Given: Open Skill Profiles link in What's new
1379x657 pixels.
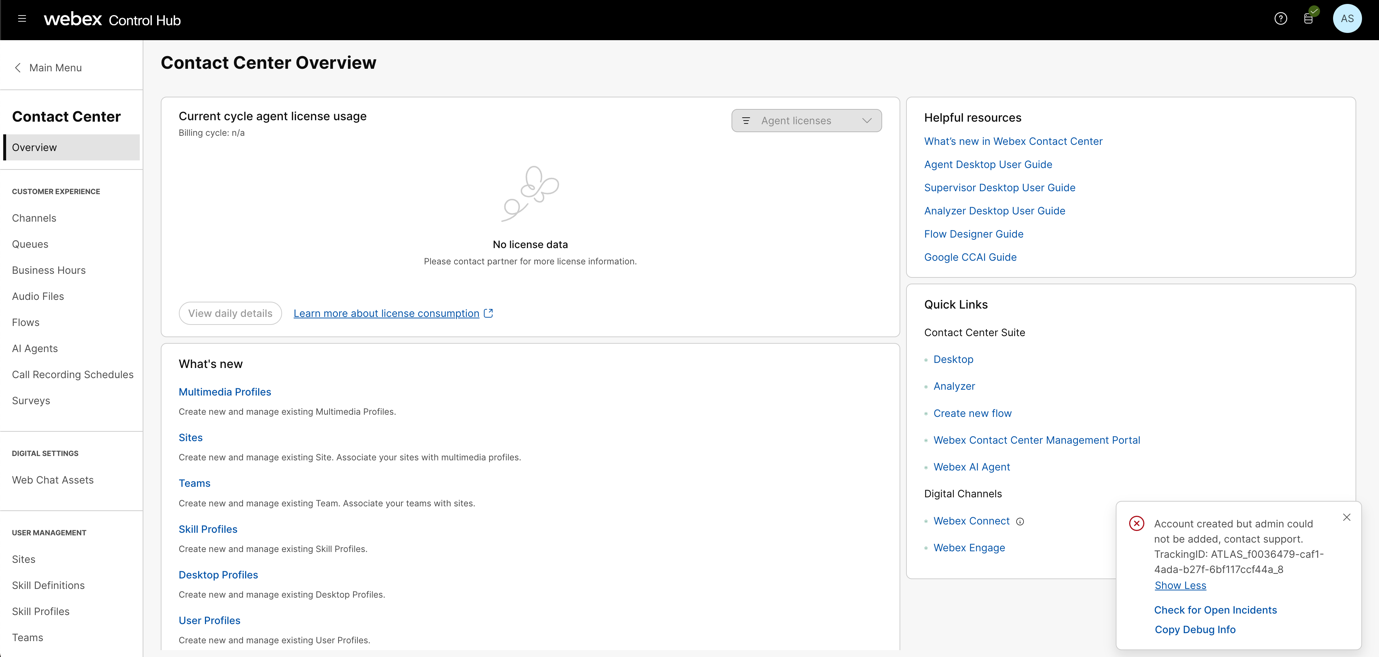Looking at the screenshot, I should [x=208, y=529].
